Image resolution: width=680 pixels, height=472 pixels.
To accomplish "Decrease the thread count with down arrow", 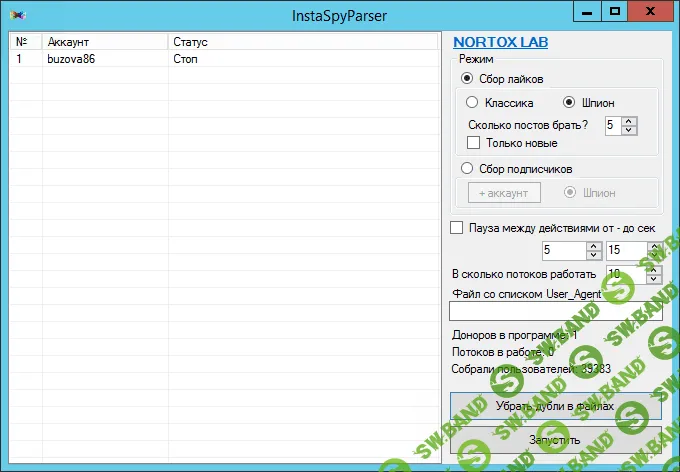I will (654, 279).
